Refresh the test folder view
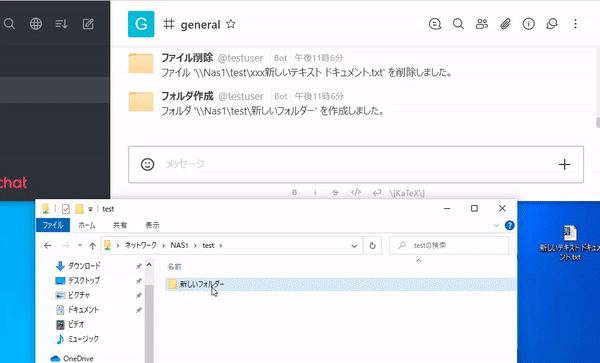The image size is (600, 363). coord(372,246)
